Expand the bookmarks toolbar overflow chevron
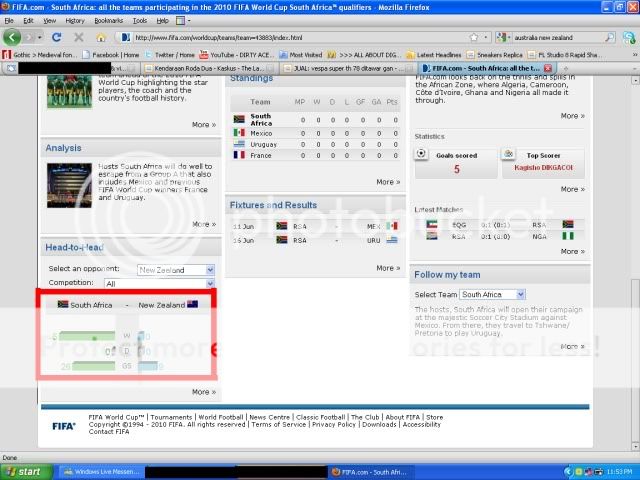 pyautogui.click(x=635, y=55)
